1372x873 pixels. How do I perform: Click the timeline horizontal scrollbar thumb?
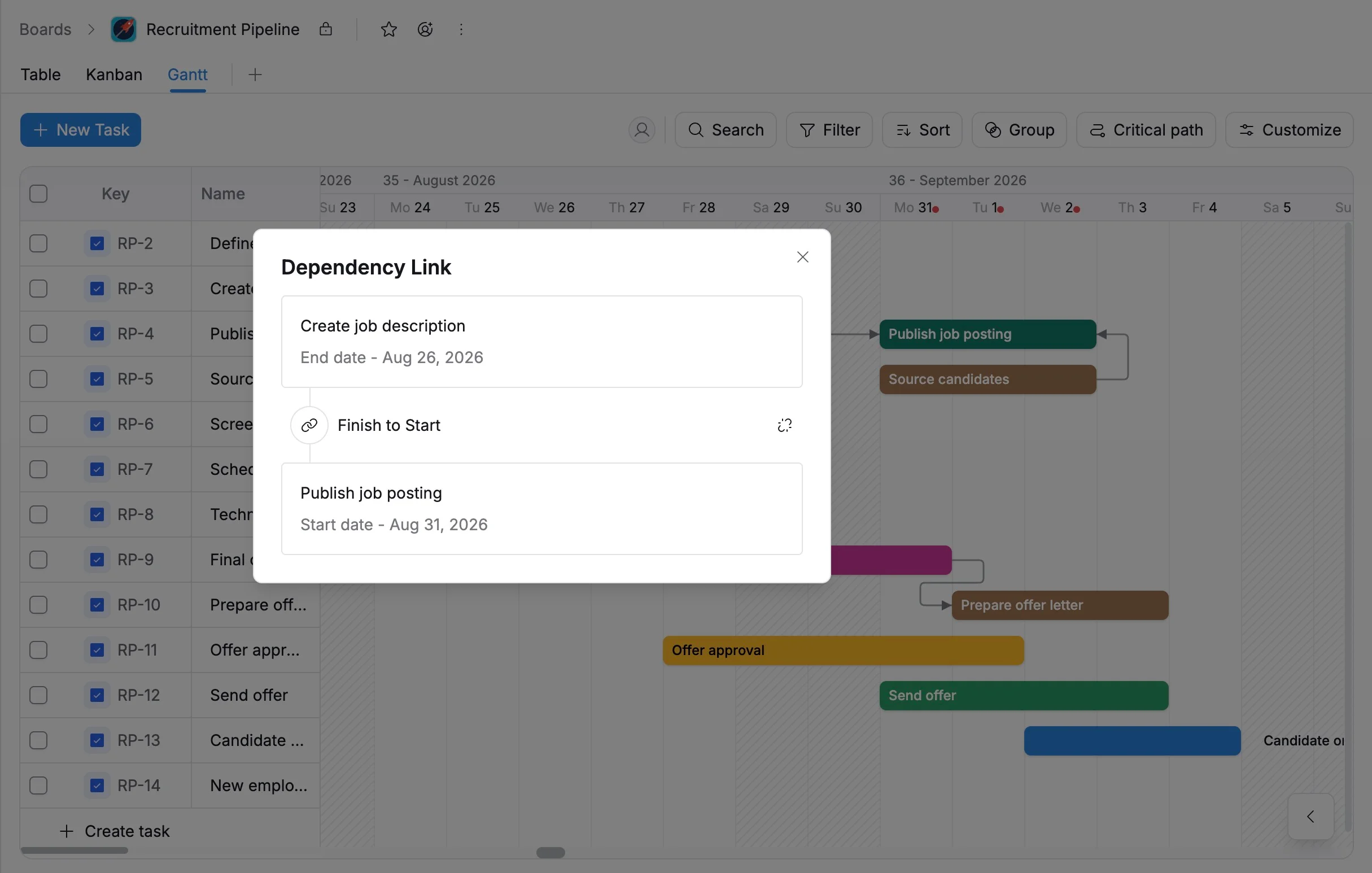[550, 853]
